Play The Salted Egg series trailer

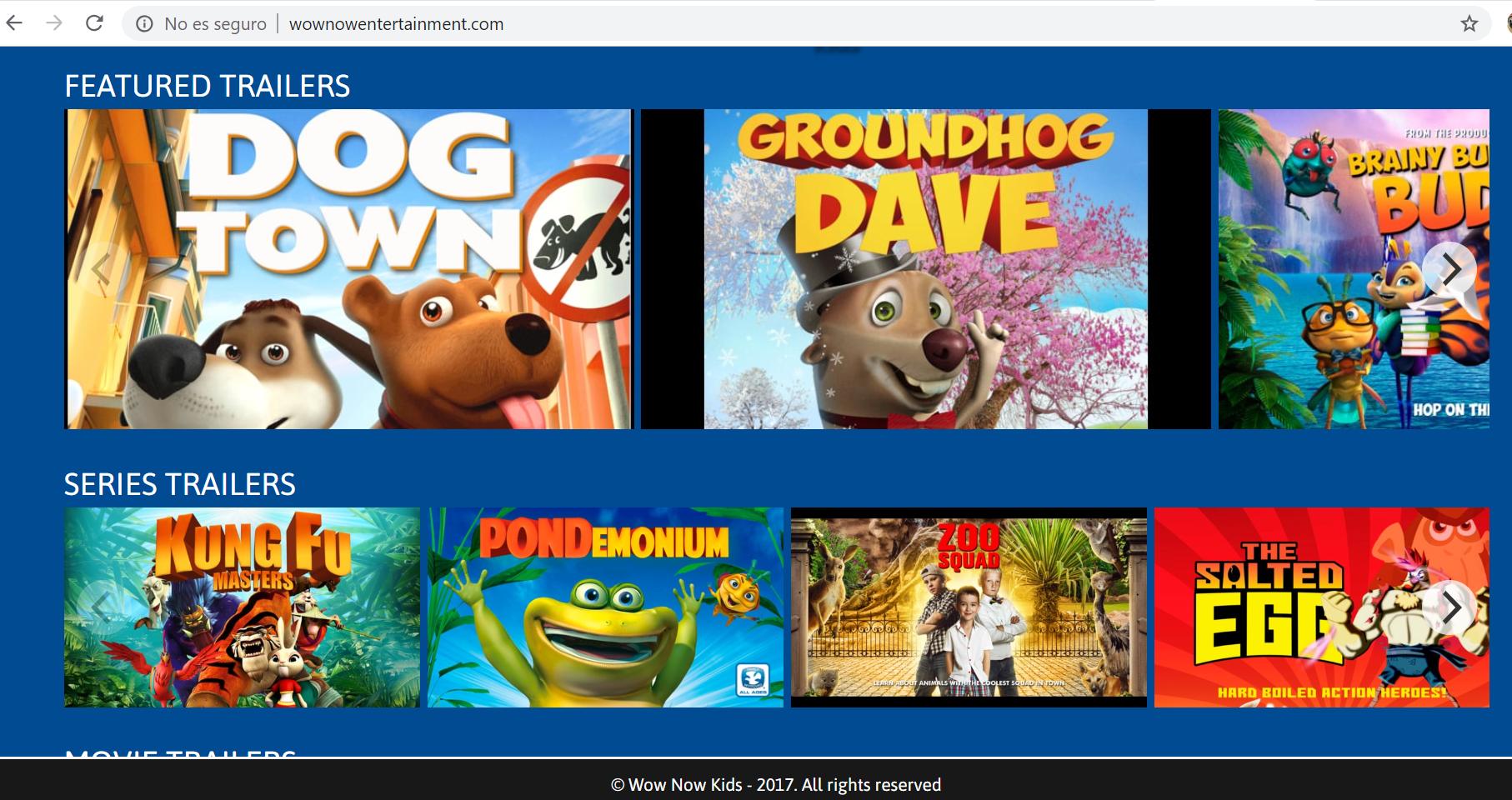coord(1321,607)
